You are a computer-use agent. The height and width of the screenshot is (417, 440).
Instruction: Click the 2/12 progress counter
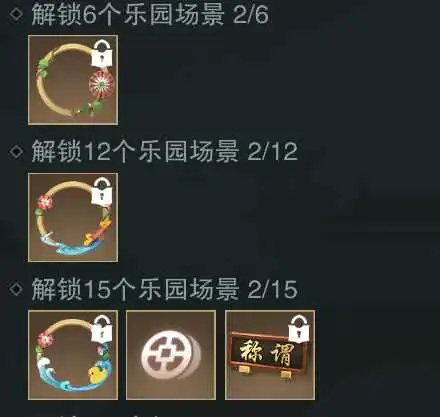(272, 152)
